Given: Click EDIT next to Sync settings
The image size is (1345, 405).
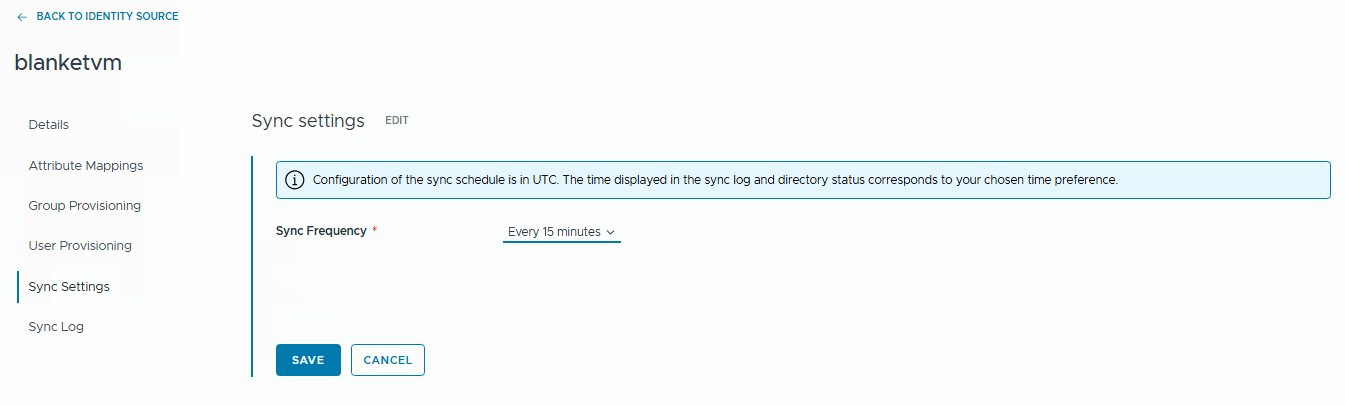Looking at the screenshot, I should pyautogui.click(x=397, y=121).
